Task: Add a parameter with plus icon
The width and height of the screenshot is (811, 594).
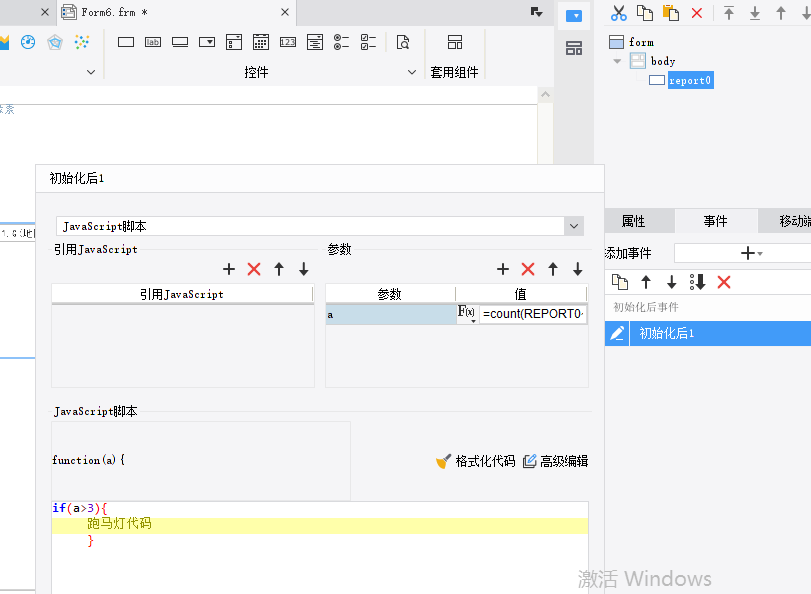Action: 503,269
